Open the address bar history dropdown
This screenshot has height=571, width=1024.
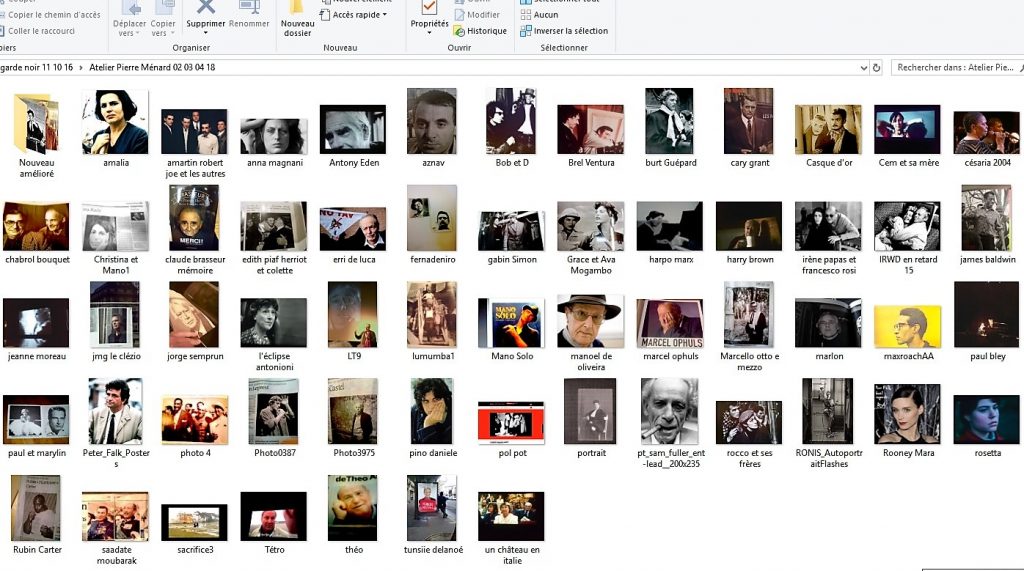[863, 68]
